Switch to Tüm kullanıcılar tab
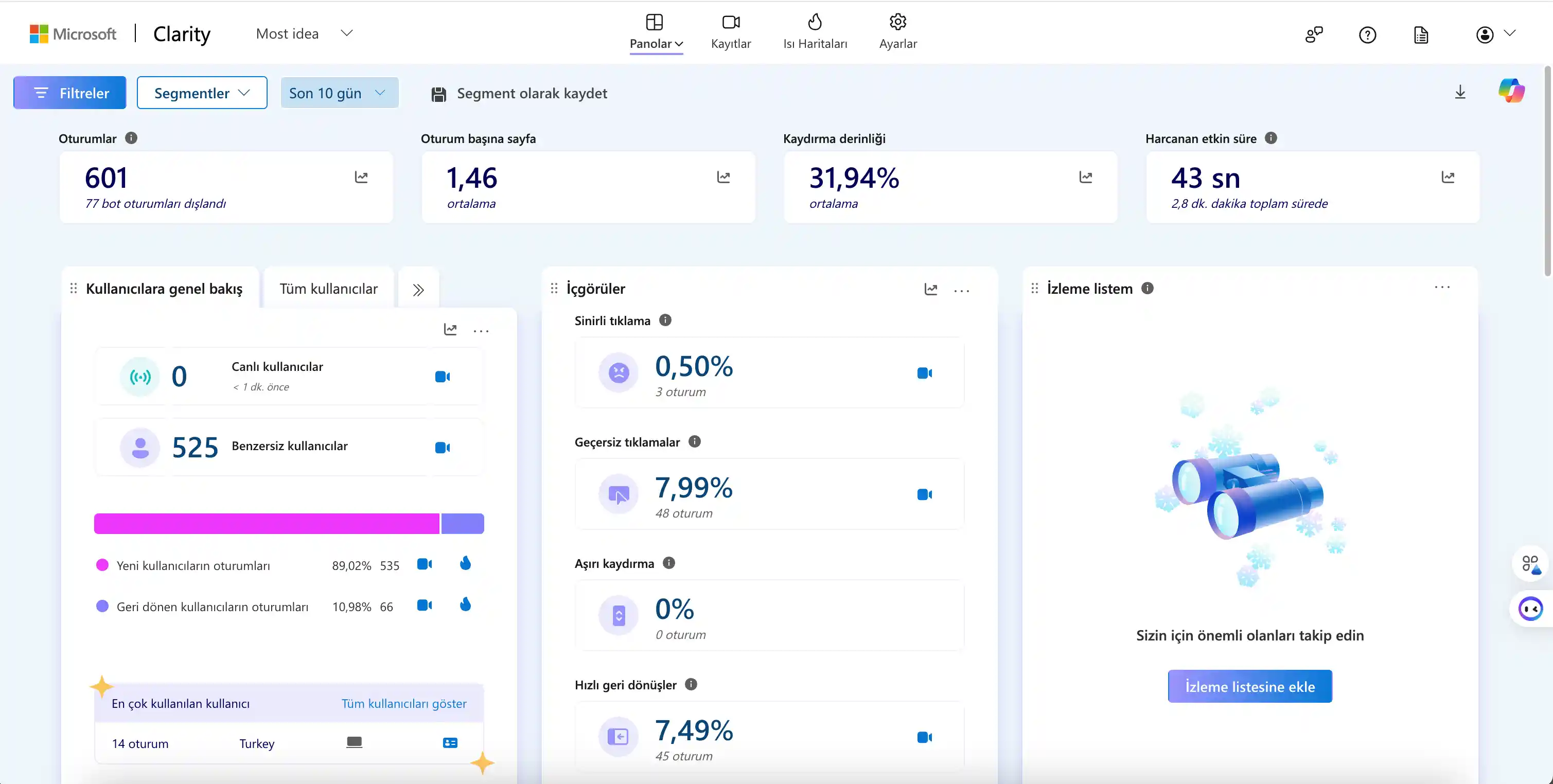The height and width of the screenshot is (784, 1553). point(329,289)
